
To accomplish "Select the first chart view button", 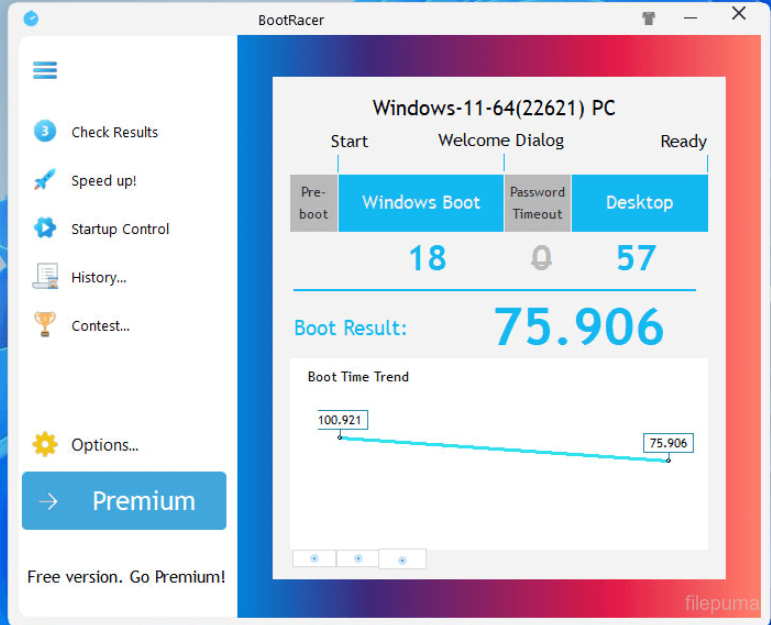I will (x=314, y=559).
